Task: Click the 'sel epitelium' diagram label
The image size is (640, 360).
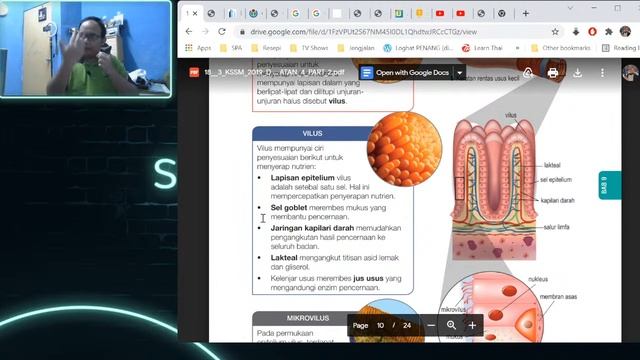Action: [x=556, y=180]
